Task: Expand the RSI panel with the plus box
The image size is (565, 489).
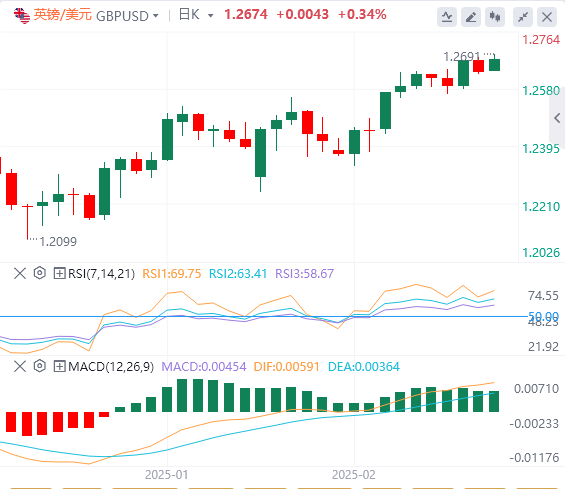Action: tap(59, 274)
